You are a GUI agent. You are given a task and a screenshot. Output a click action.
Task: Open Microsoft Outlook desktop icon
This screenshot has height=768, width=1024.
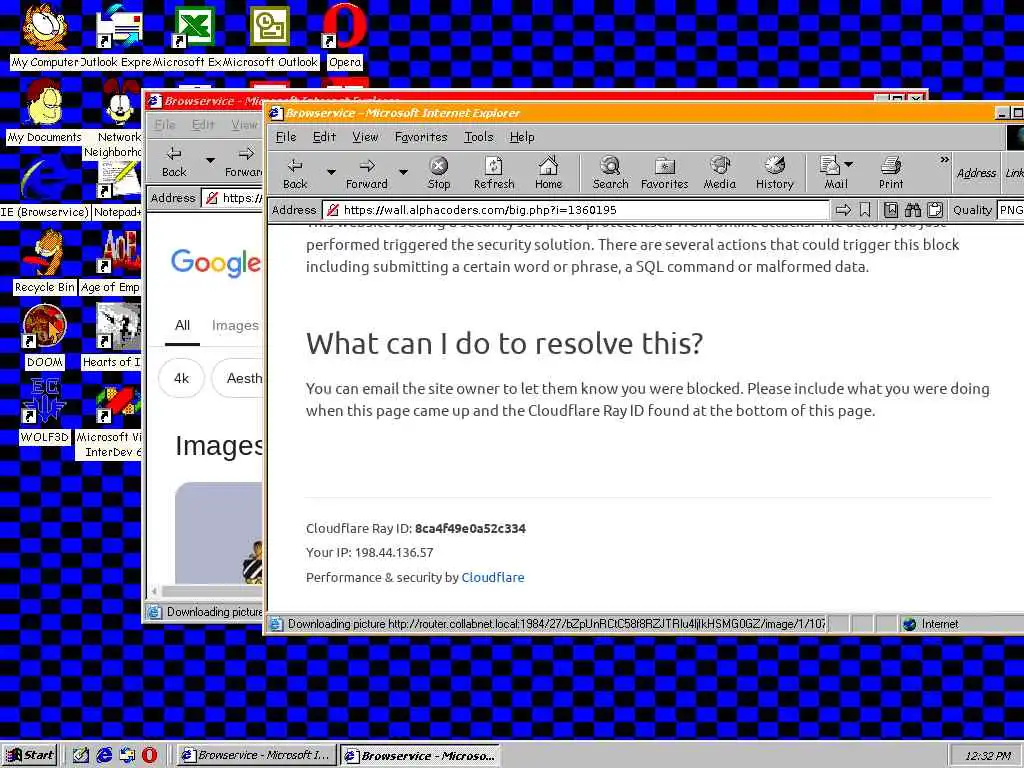tap(270, 36)
